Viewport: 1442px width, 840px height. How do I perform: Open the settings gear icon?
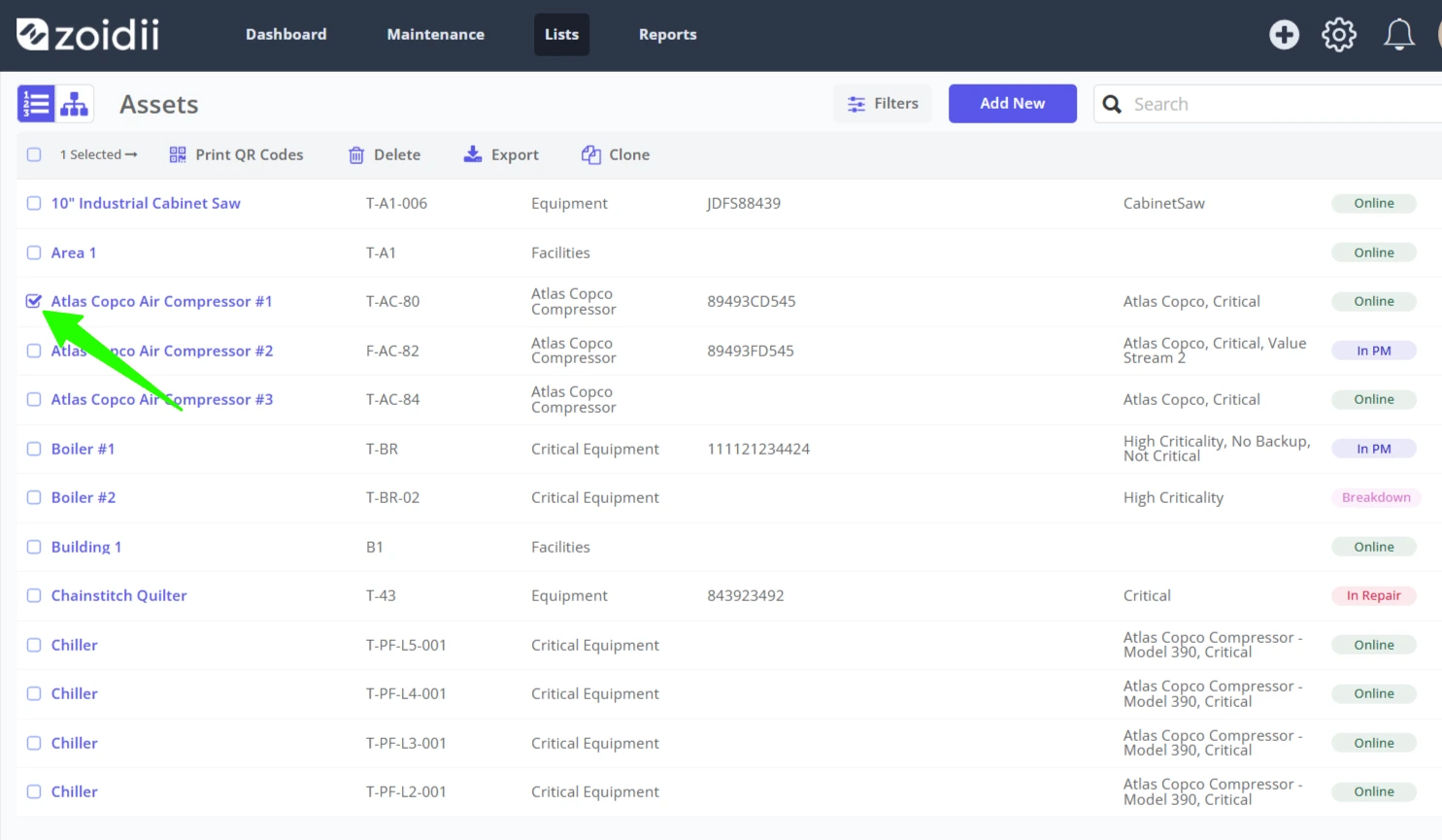pyautogui.click(x=1339, y=35)
